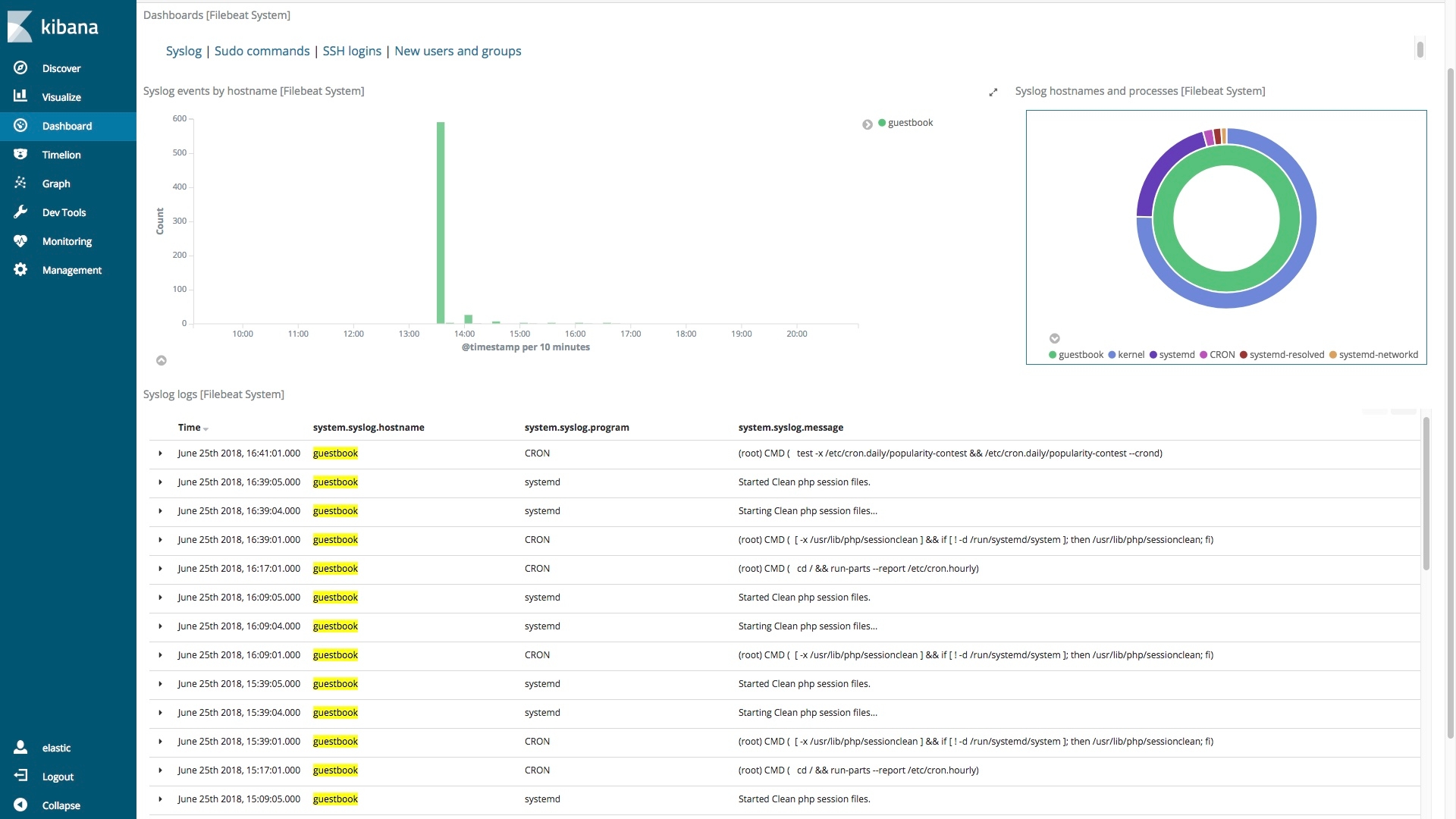Expand log row at 16:17:01.000

[x=160, y=569]
